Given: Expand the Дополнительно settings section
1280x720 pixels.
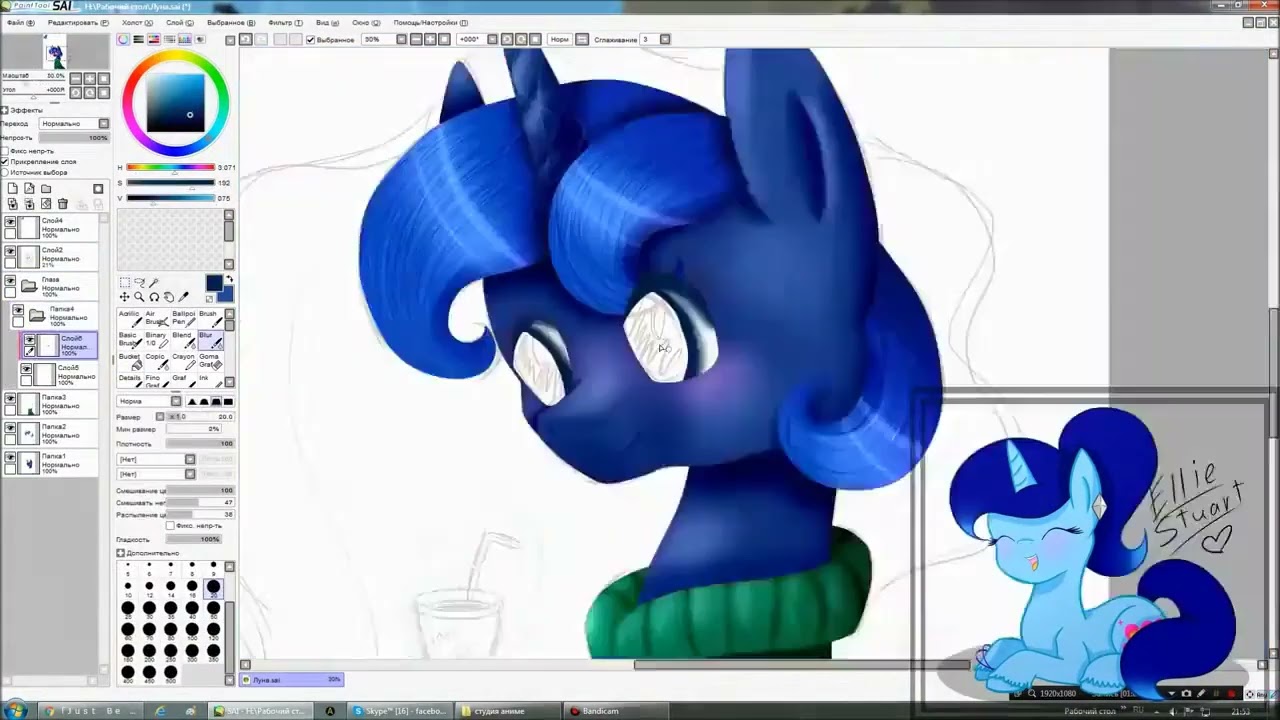Looking at the screenshot, I should (121, 553).
